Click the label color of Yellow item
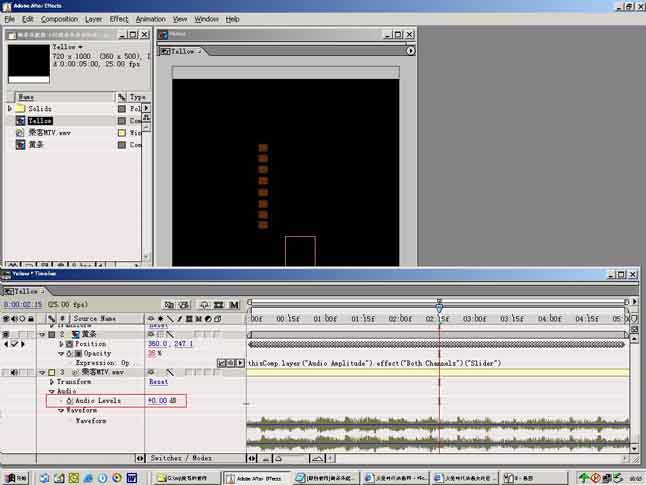The width and height of the screenshot is (646, 485). pos(122,121)
